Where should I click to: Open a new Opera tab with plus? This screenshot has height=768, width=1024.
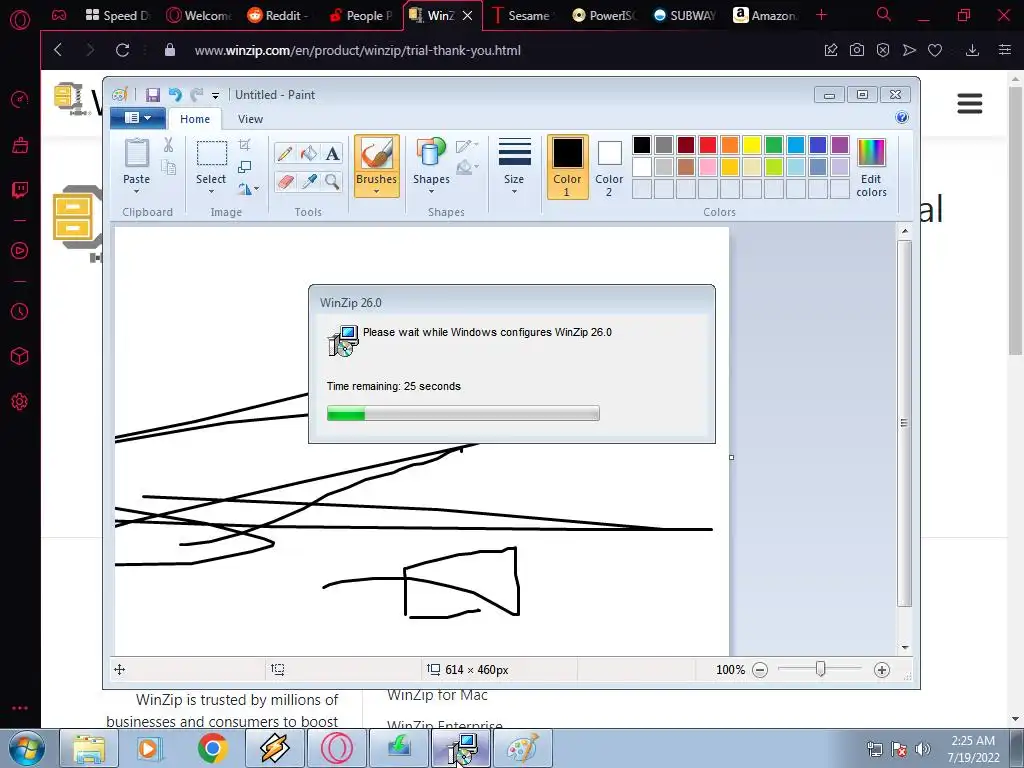822,15
